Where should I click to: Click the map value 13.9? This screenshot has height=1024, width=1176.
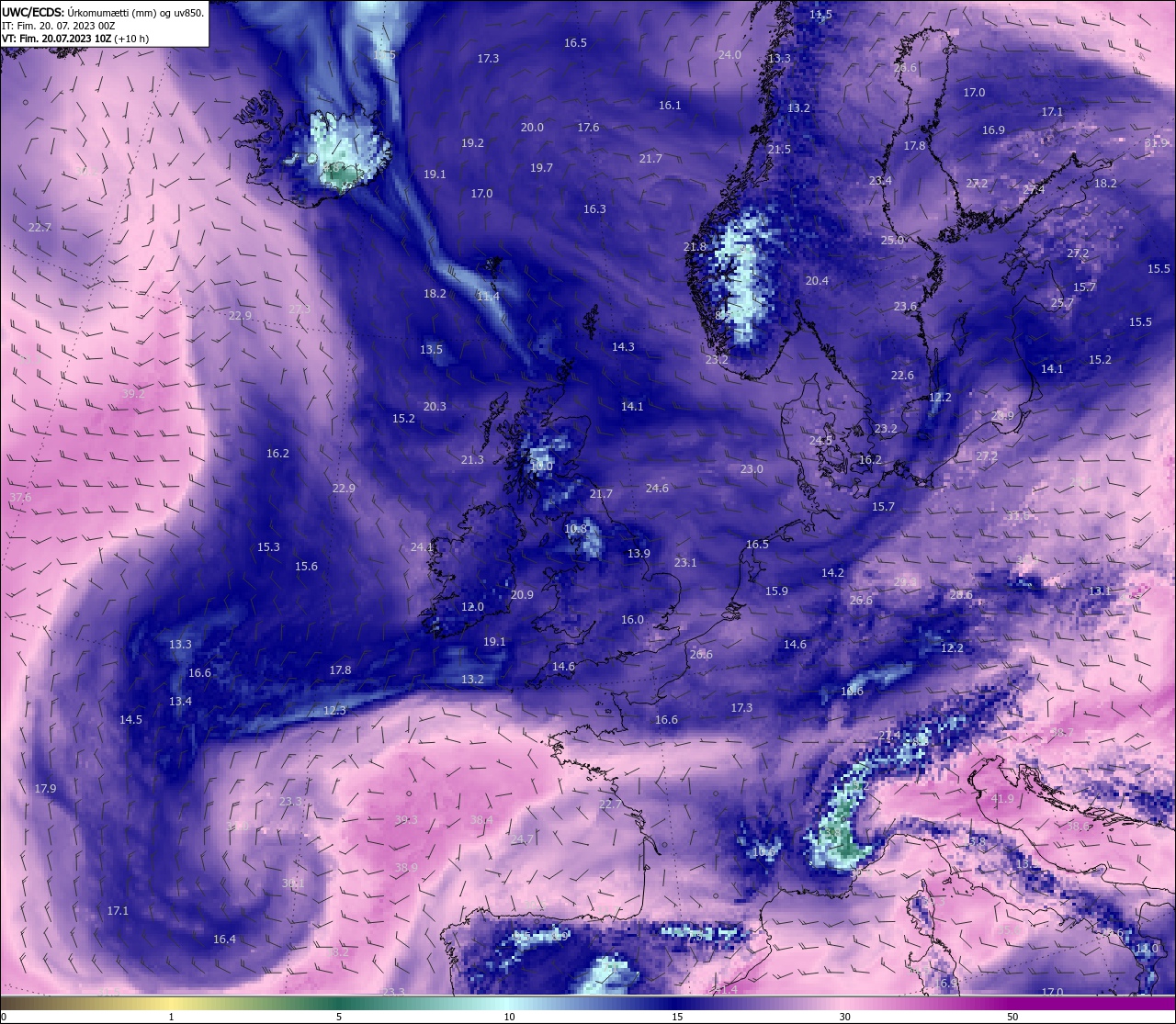point(639,554)
